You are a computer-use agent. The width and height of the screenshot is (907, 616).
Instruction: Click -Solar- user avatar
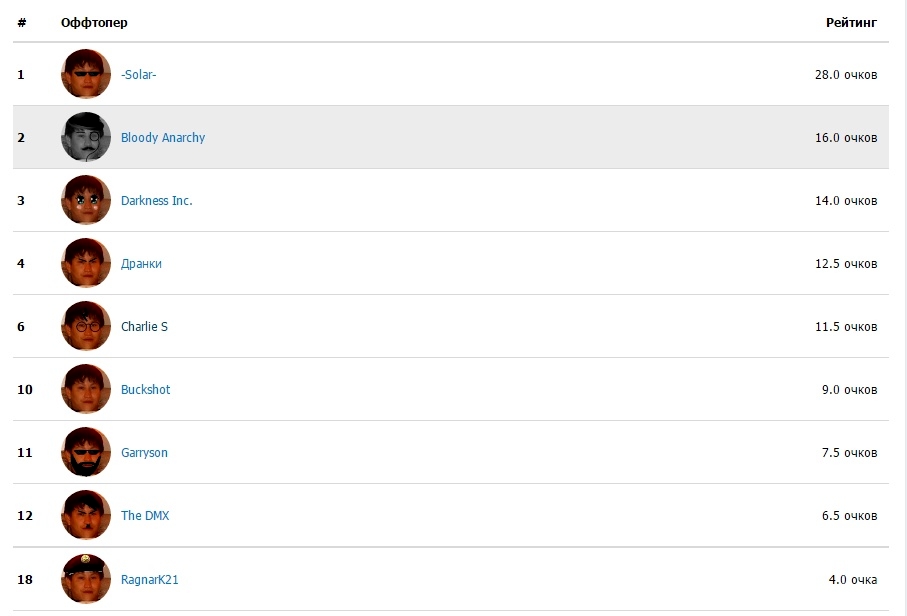click(x=86, y=74)
